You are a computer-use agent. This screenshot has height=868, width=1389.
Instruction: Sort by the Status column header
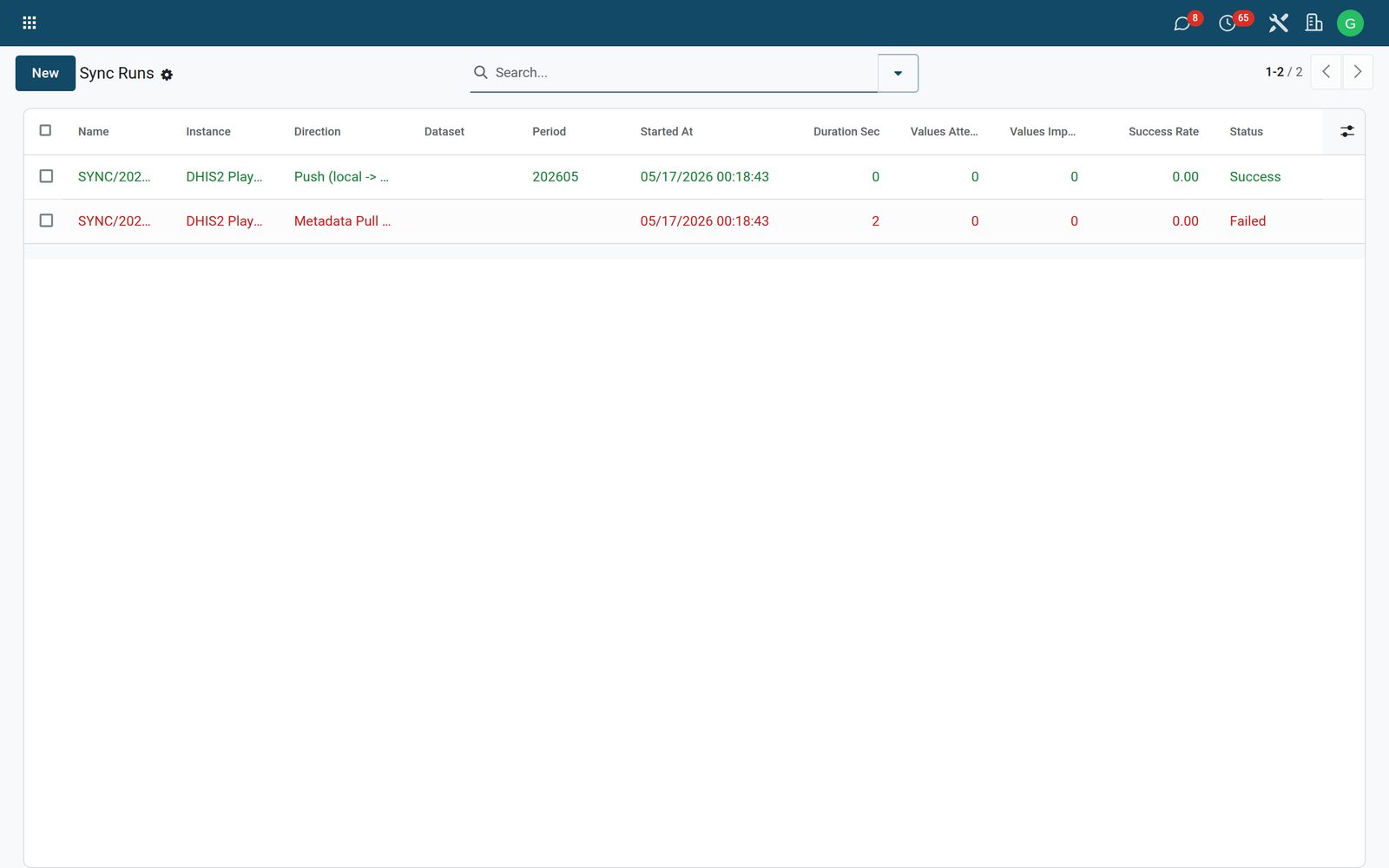point(1246,132)
